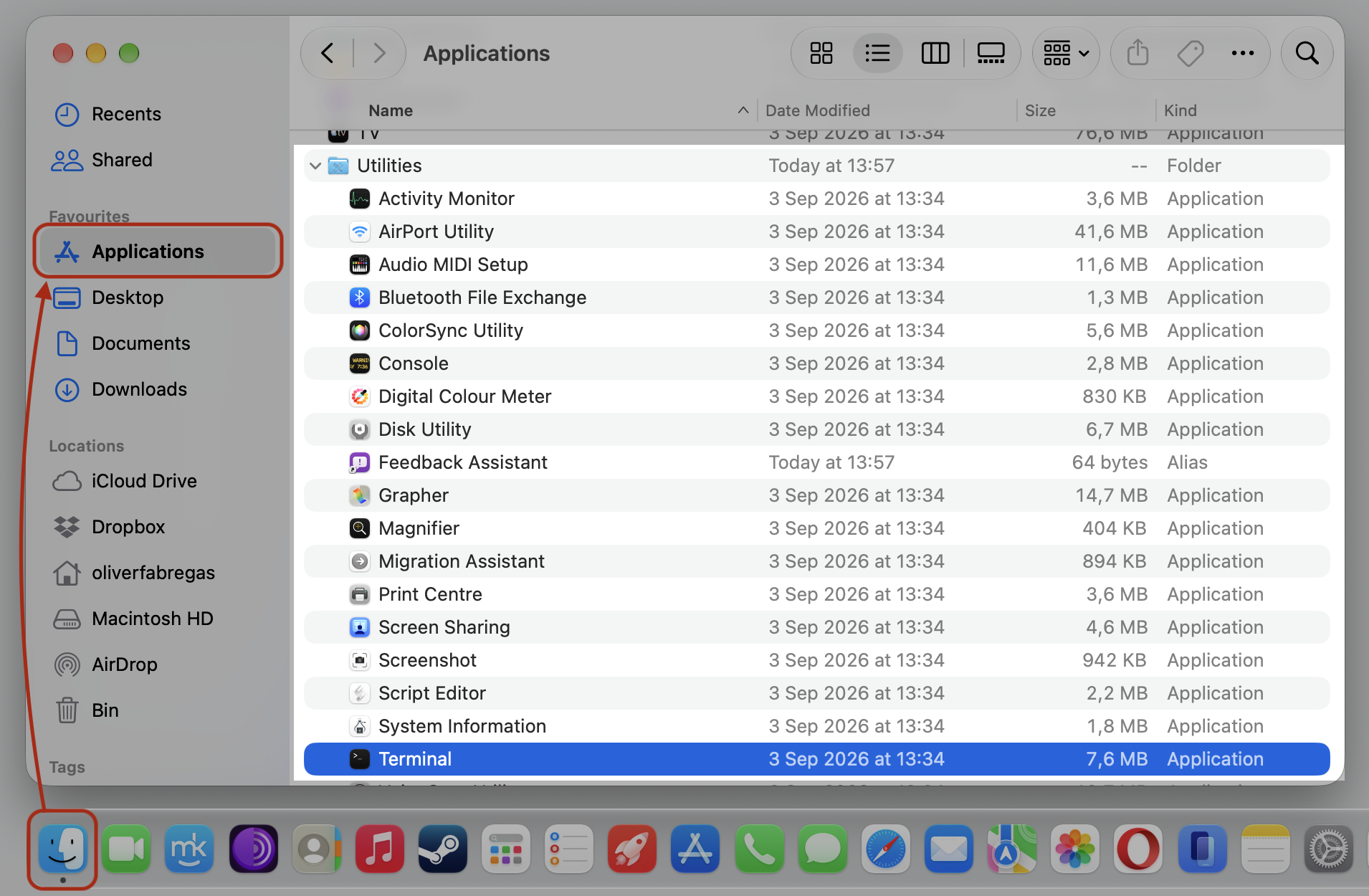This screenshot has width=1369, height=896.
Task: Sort by the Name column header
Action: tap(391, 110)
